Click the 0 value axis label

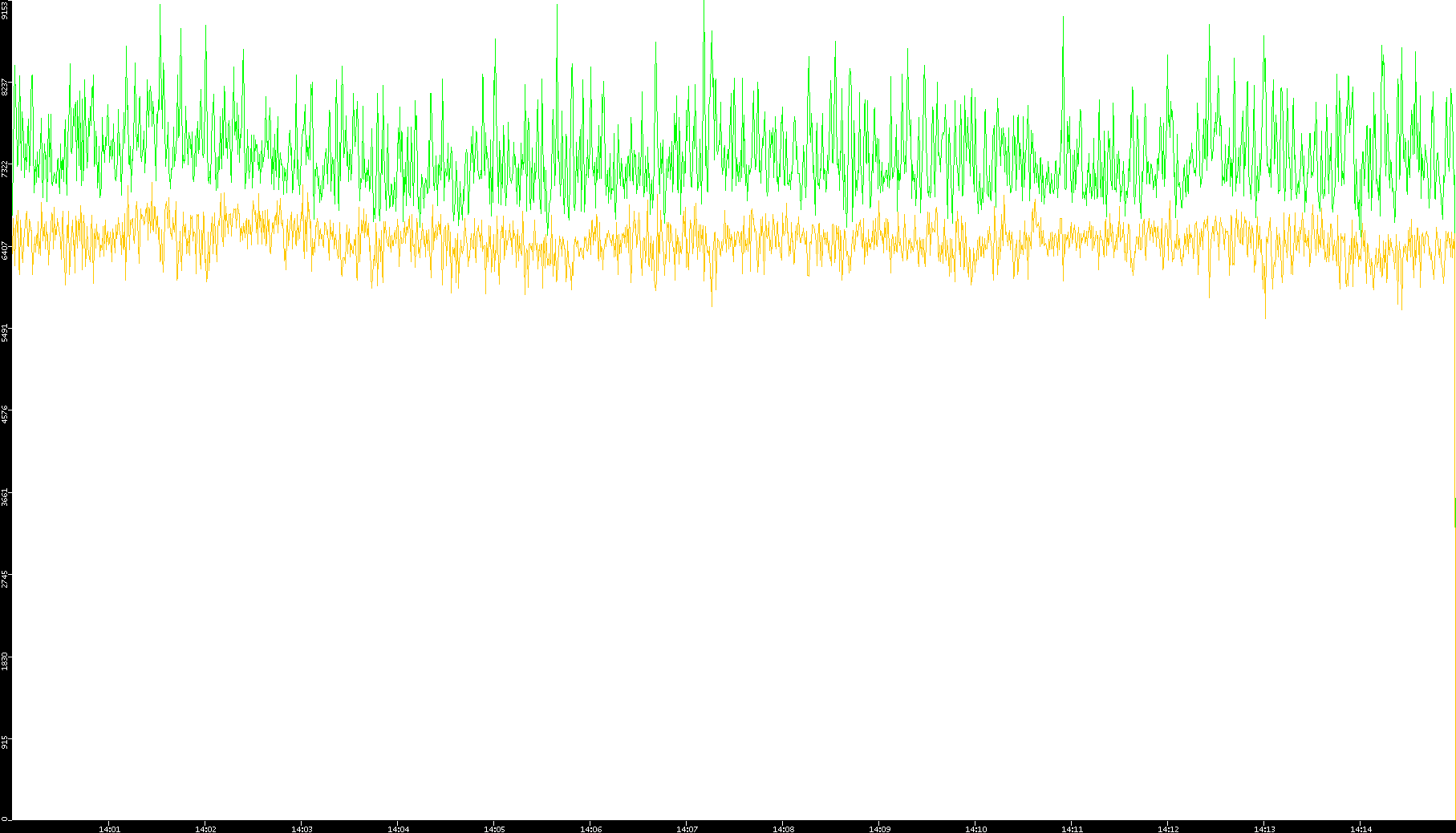click(x=6, y=818)
